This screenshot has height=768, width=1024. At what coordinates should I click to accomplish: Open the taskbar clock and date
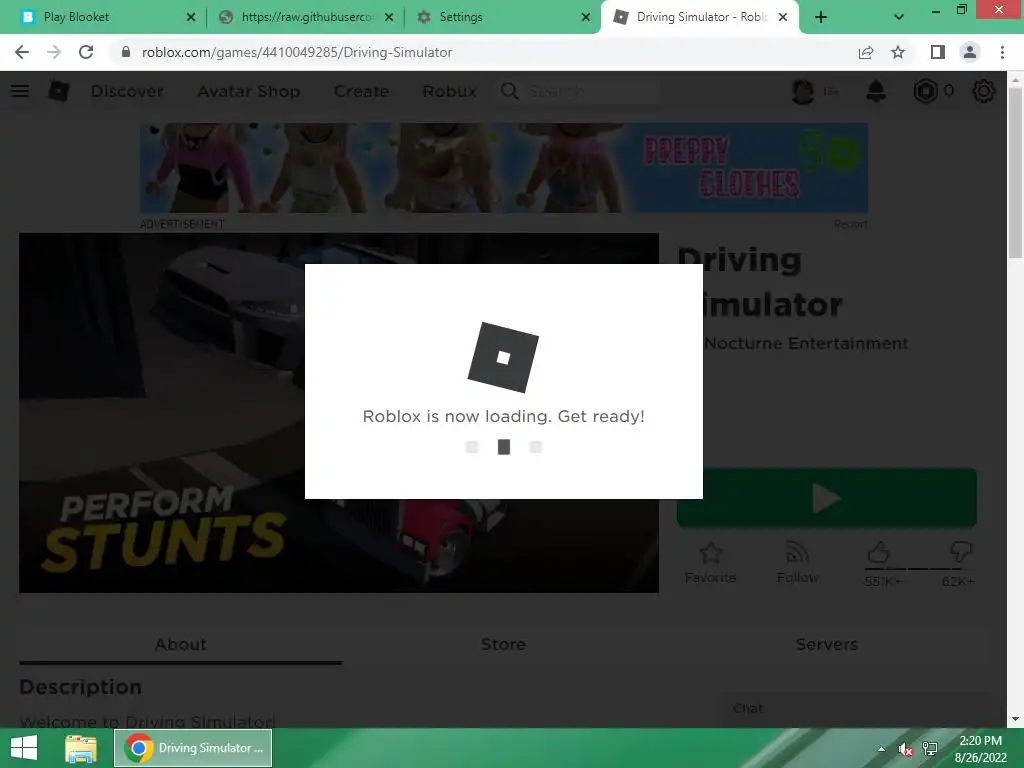(x=980, y=749)
